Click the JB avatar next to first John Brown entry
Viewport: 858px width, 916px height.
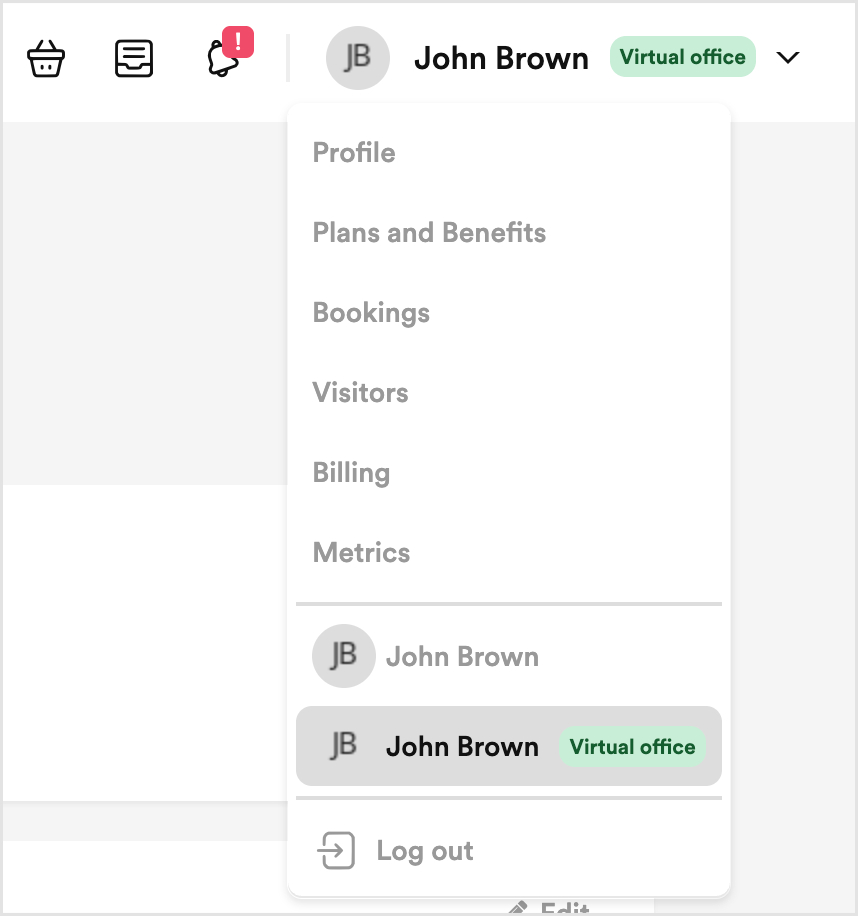click(x=343, y=656)
